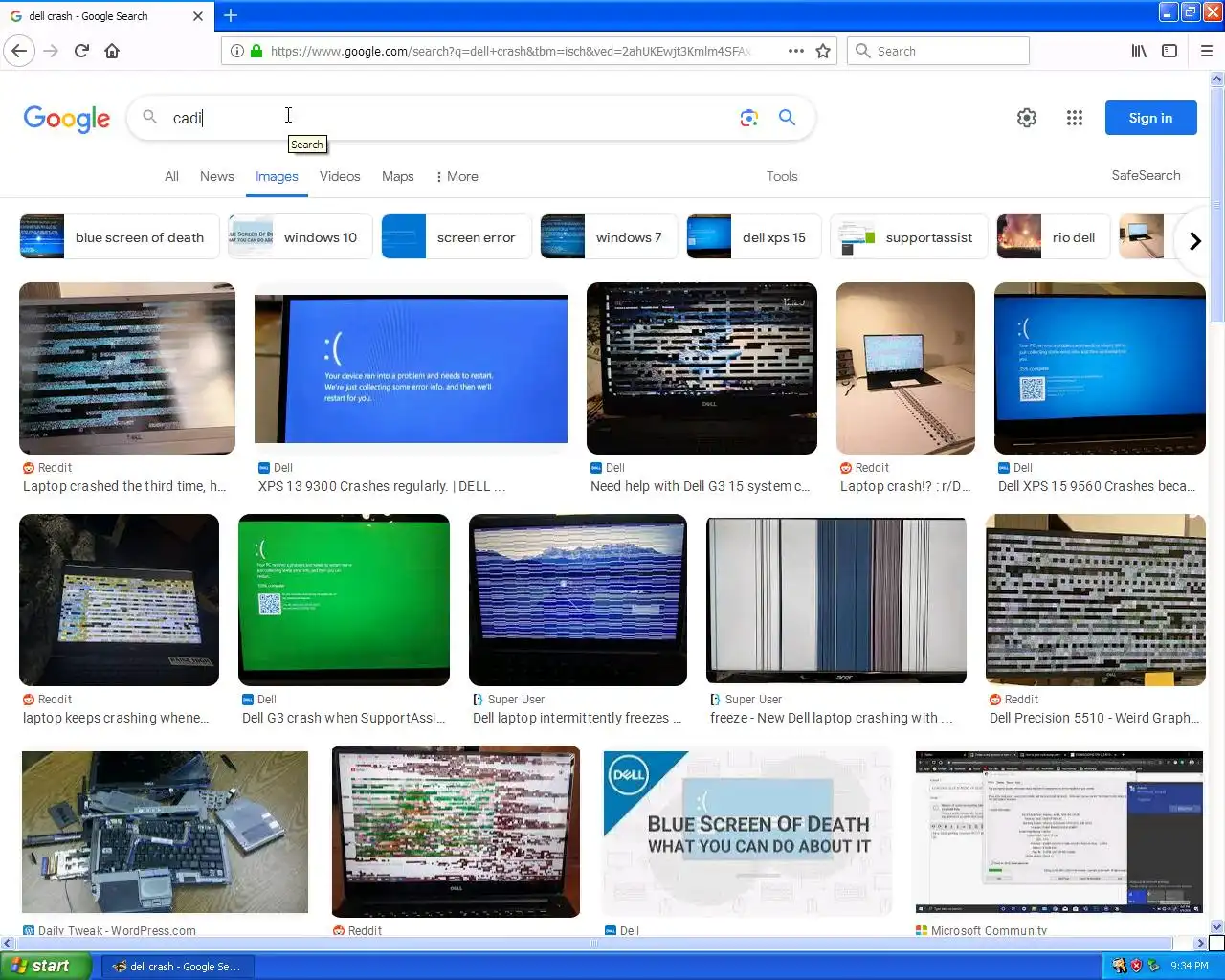Select the dell xps 15 chip
The height and width of the screenshot is (980, 1225).
click(x=753, y=237)
